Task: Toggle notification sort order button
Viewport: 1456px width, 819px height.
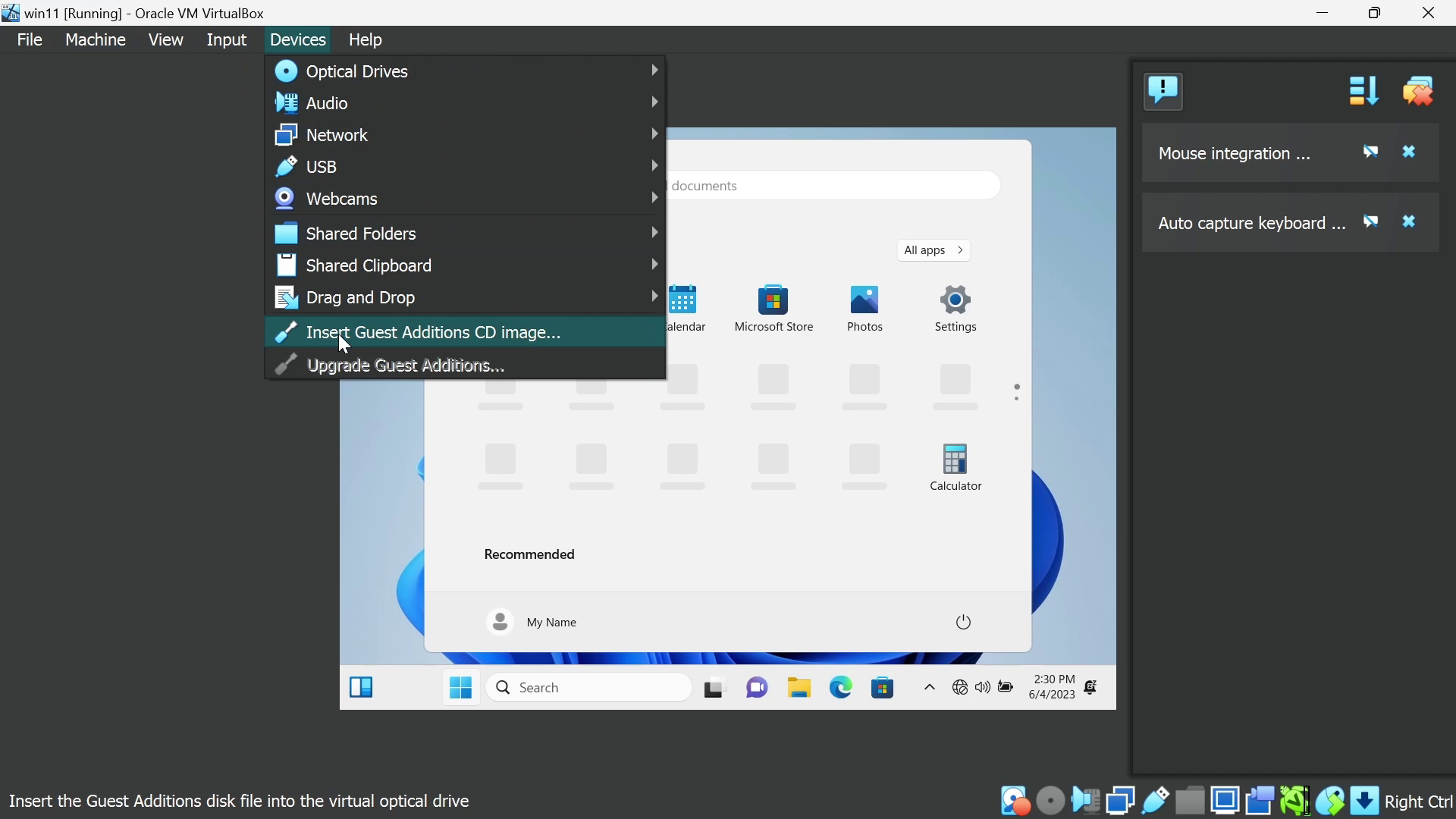Action: click(x=1363, y=92)
